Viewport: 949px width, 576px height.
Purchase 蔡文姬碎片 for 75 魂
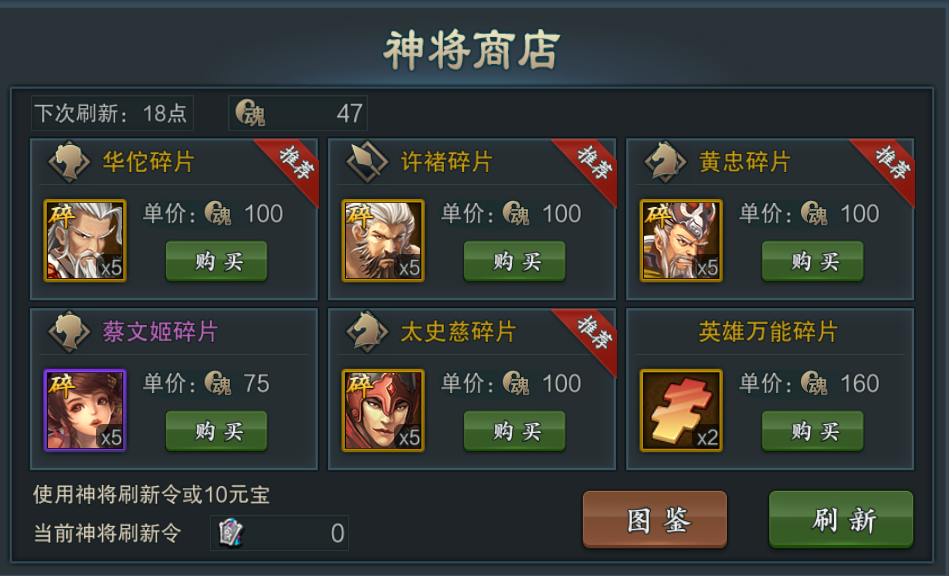[217, 431]
